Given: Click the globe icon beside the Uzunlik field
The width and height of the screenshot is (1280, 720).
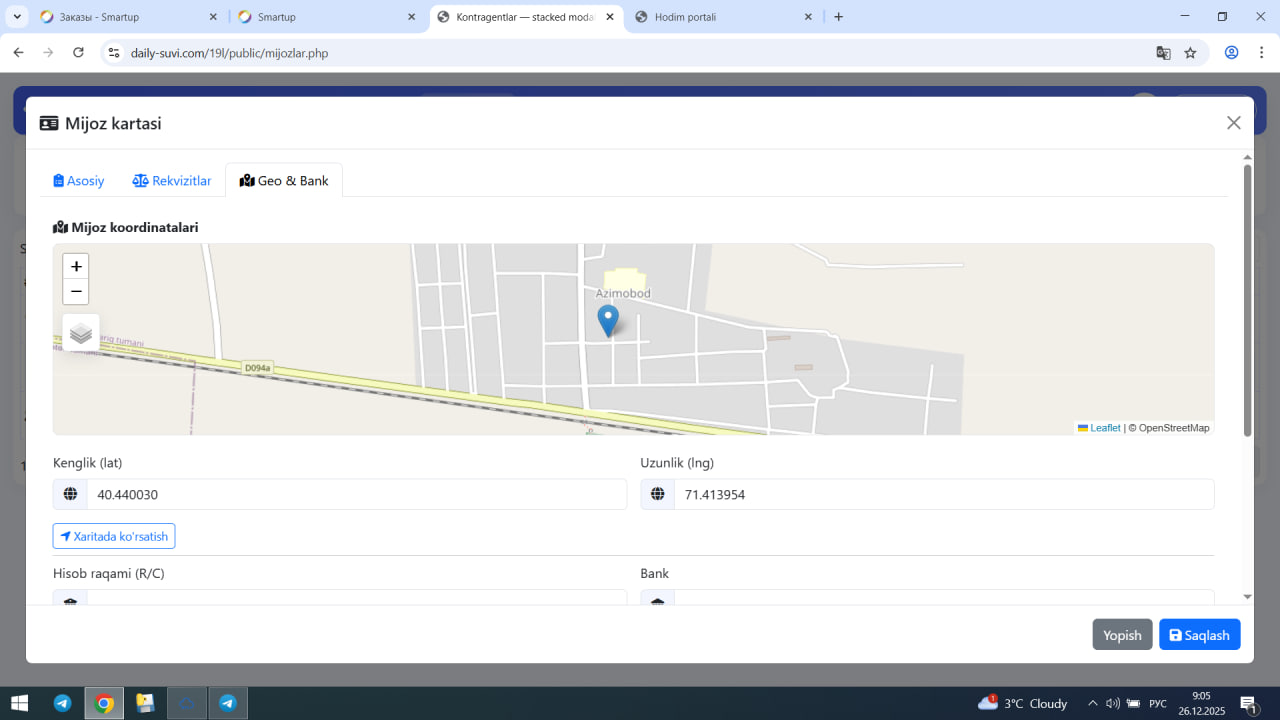Looking at the screenshot, I should pos(657,494).
